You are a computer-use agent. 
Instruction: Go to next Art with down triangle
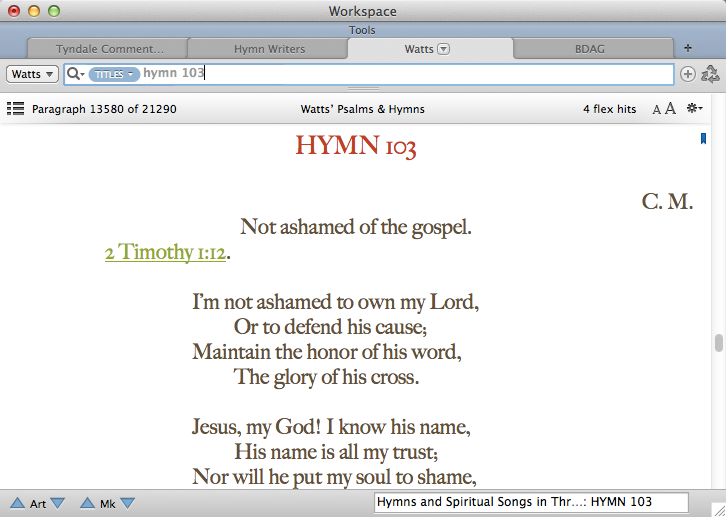[x=57, y=503]
